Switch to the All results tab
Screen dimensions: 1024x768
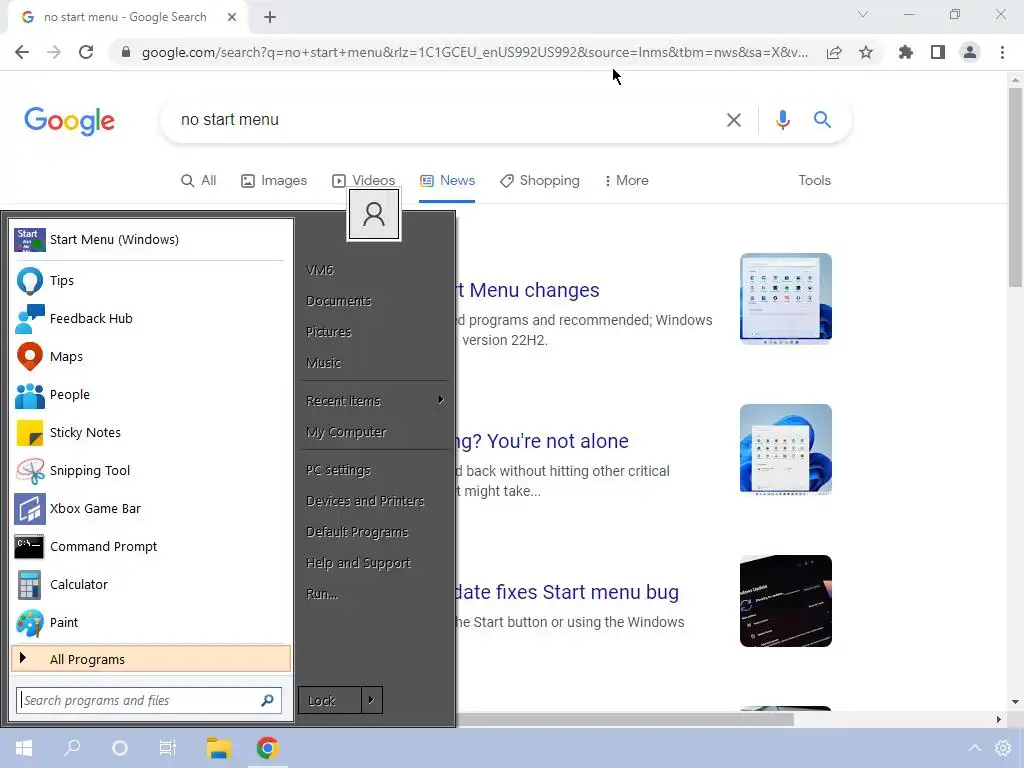point(199,181)
